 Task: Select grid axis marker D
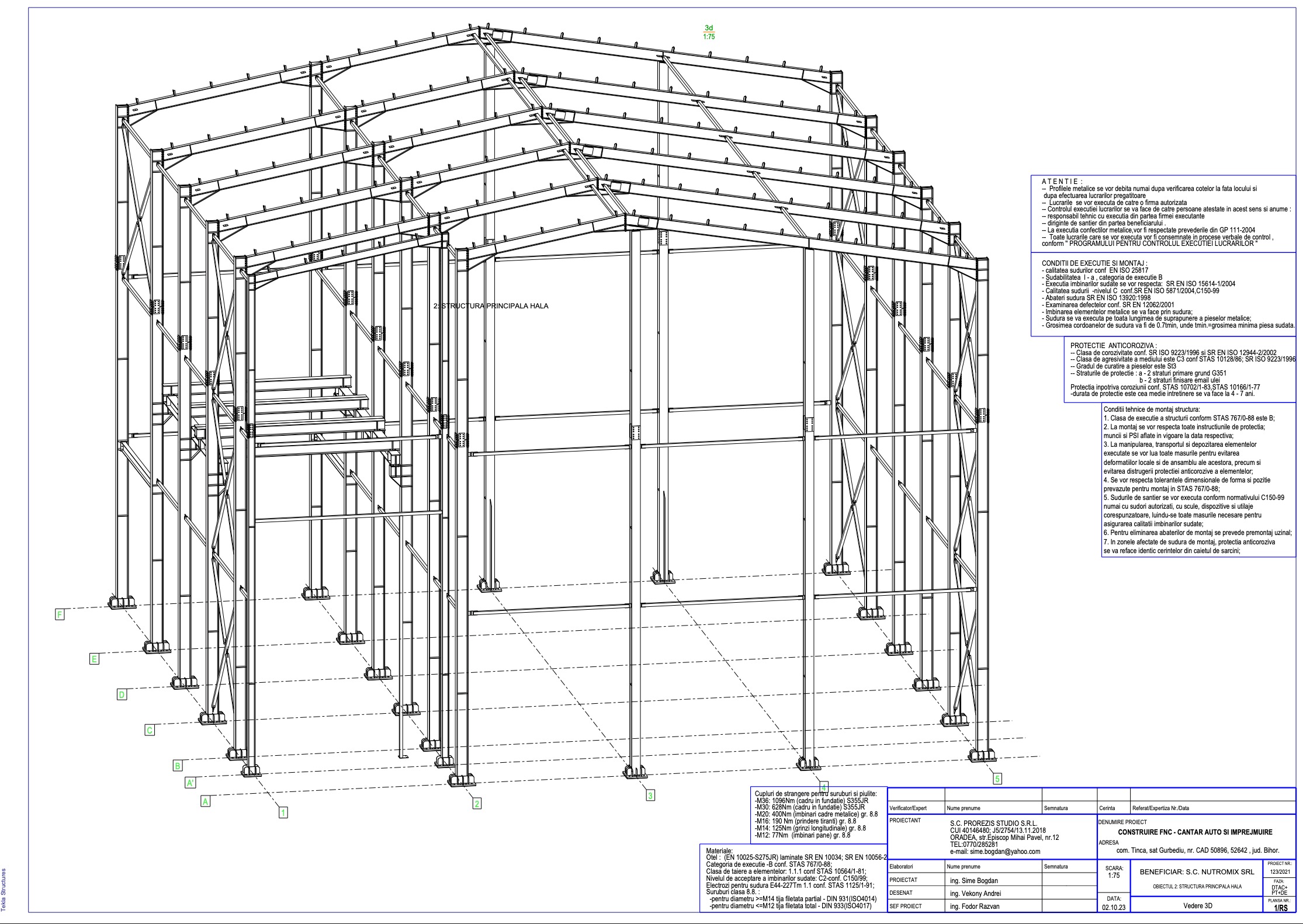coord(122,694)
